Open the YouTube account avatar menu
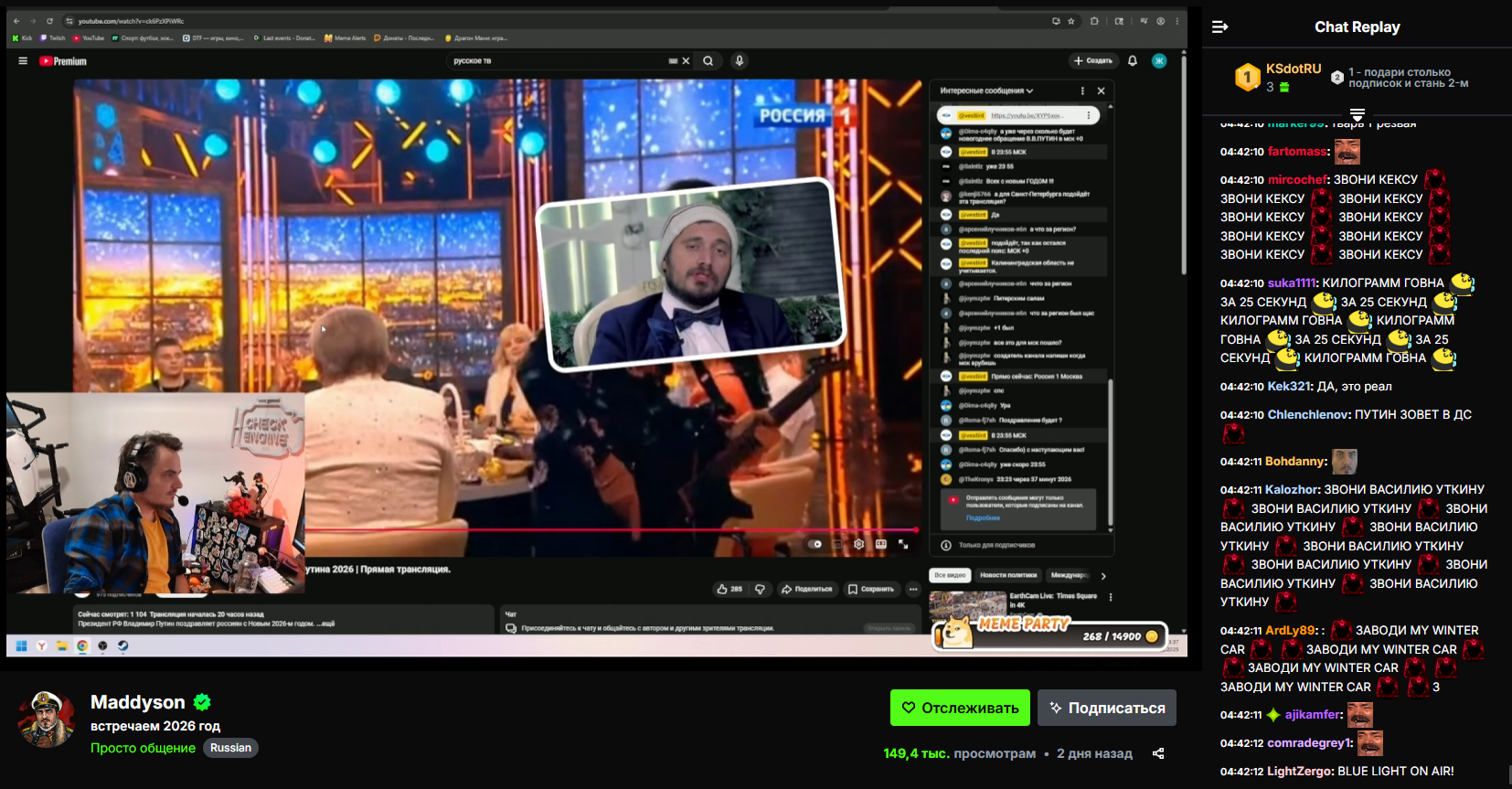This screenshot has height=789, width=1512. coord(1159,61)
